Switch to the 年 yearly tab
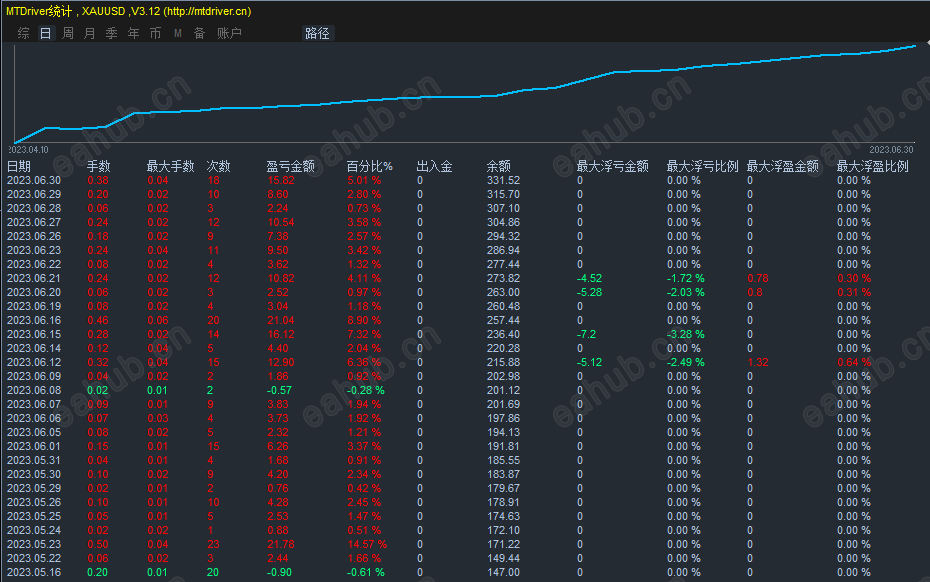The image size is (930, 582). pyautogui.click(x=133, y=33)
